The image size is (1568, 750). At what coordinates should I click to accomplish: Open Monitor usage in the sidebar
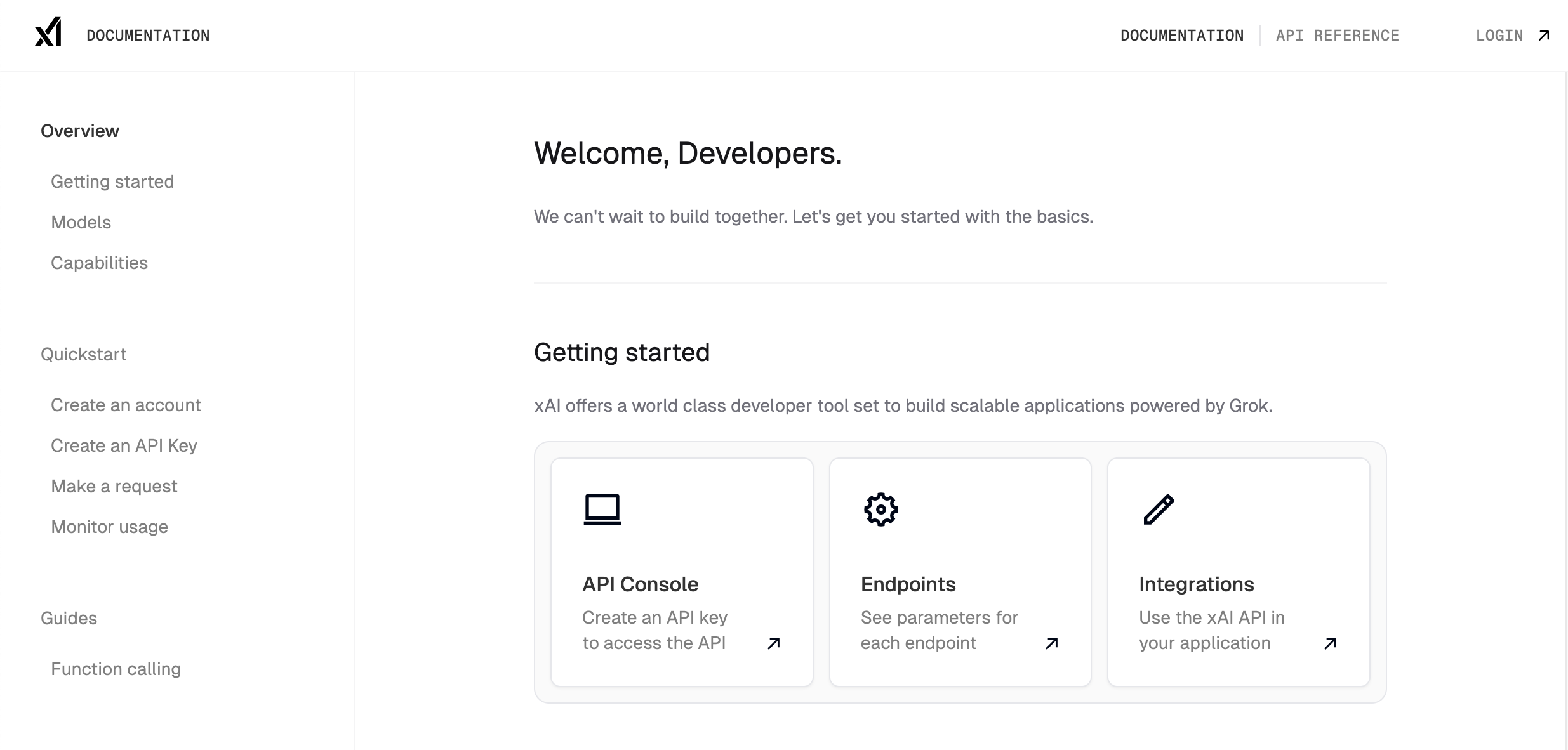coord(109,527)
